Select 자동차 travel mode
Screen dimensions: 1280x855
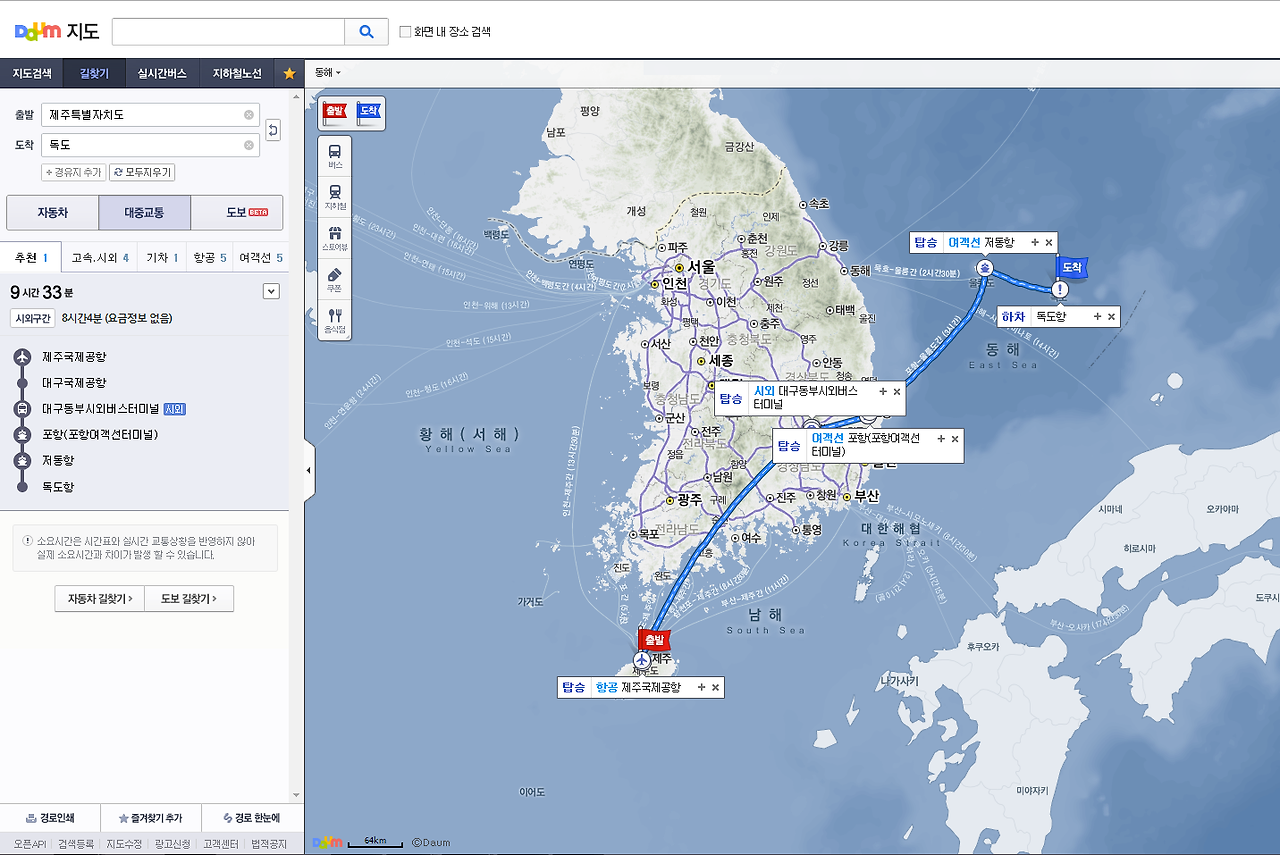(52, 213)
